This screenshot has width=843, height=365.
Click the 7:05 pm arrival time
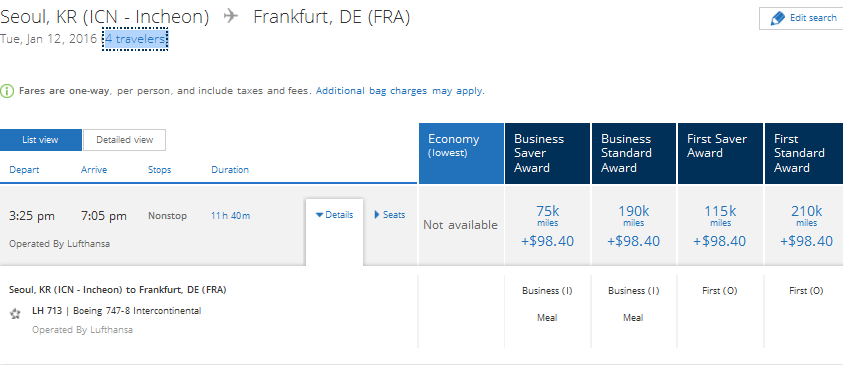click(x=104, y=216)
